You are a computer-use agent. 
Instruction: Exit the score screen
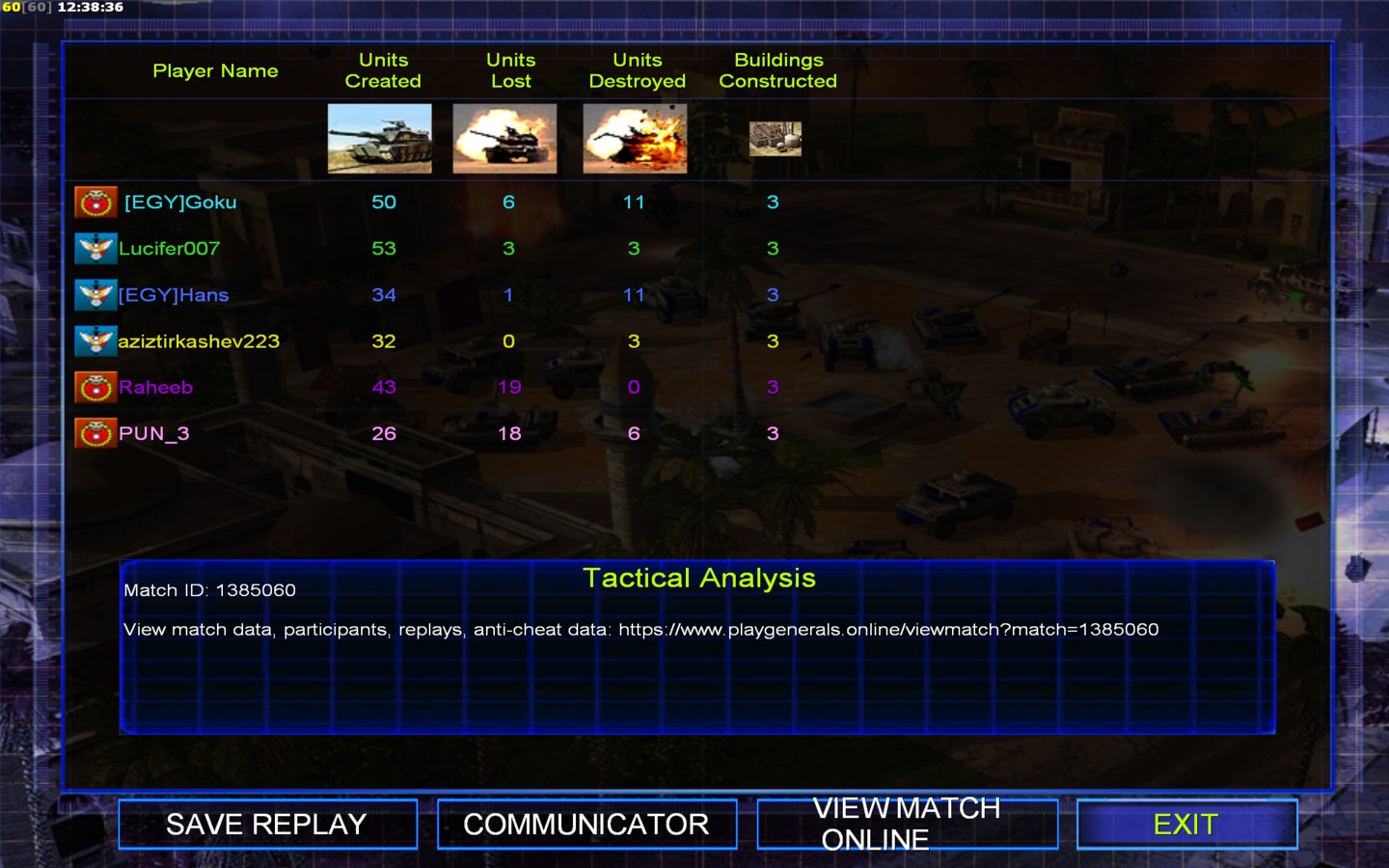point(1186,825)
